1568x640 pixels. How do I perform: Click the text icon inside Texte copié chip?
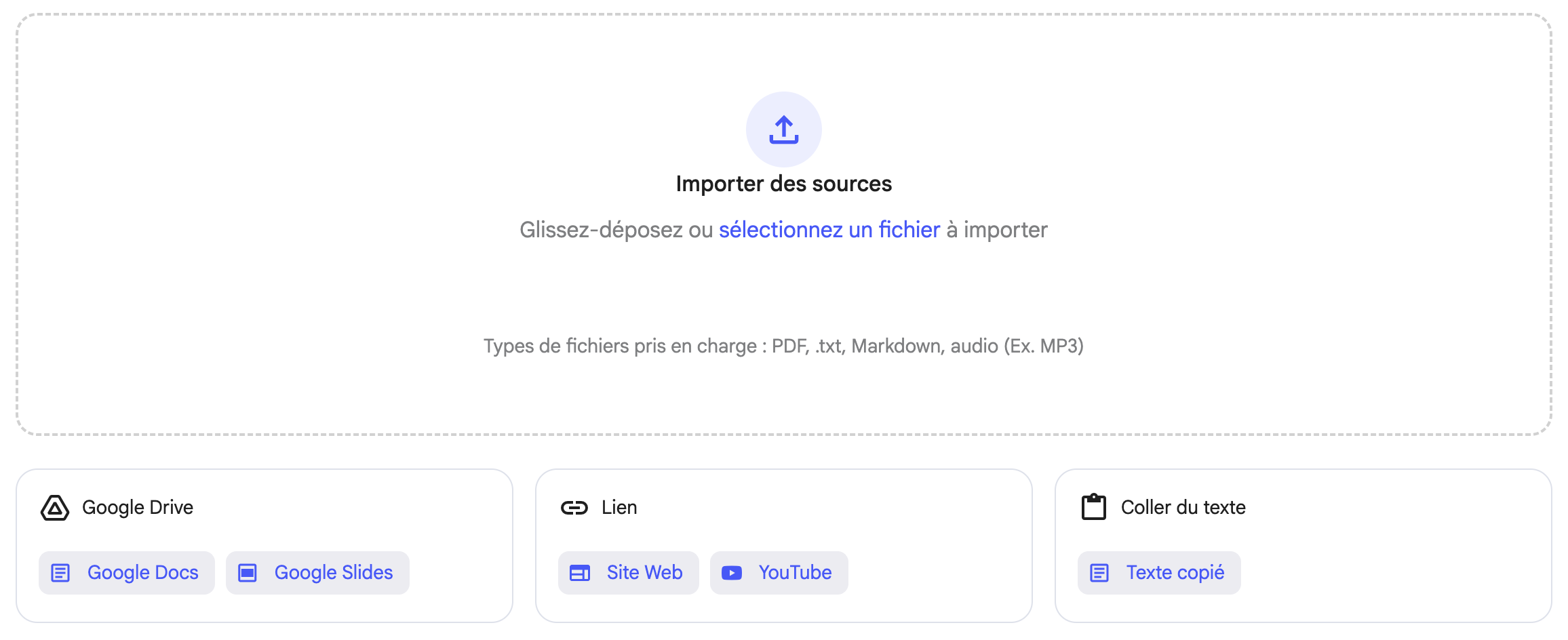1099,572
